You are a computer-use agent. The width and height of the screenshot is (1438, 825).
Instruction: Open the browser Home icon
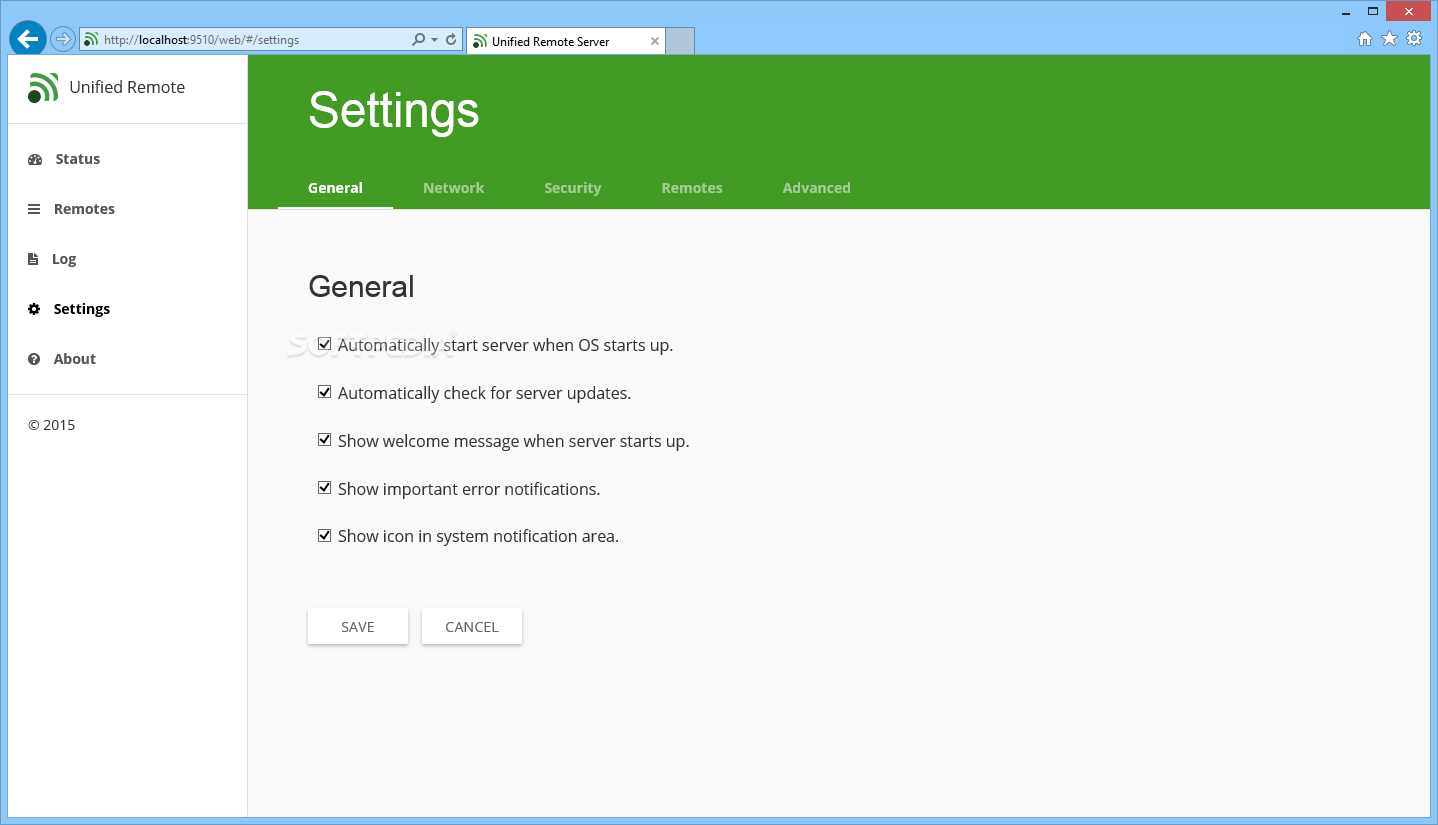click(1365, 39)
